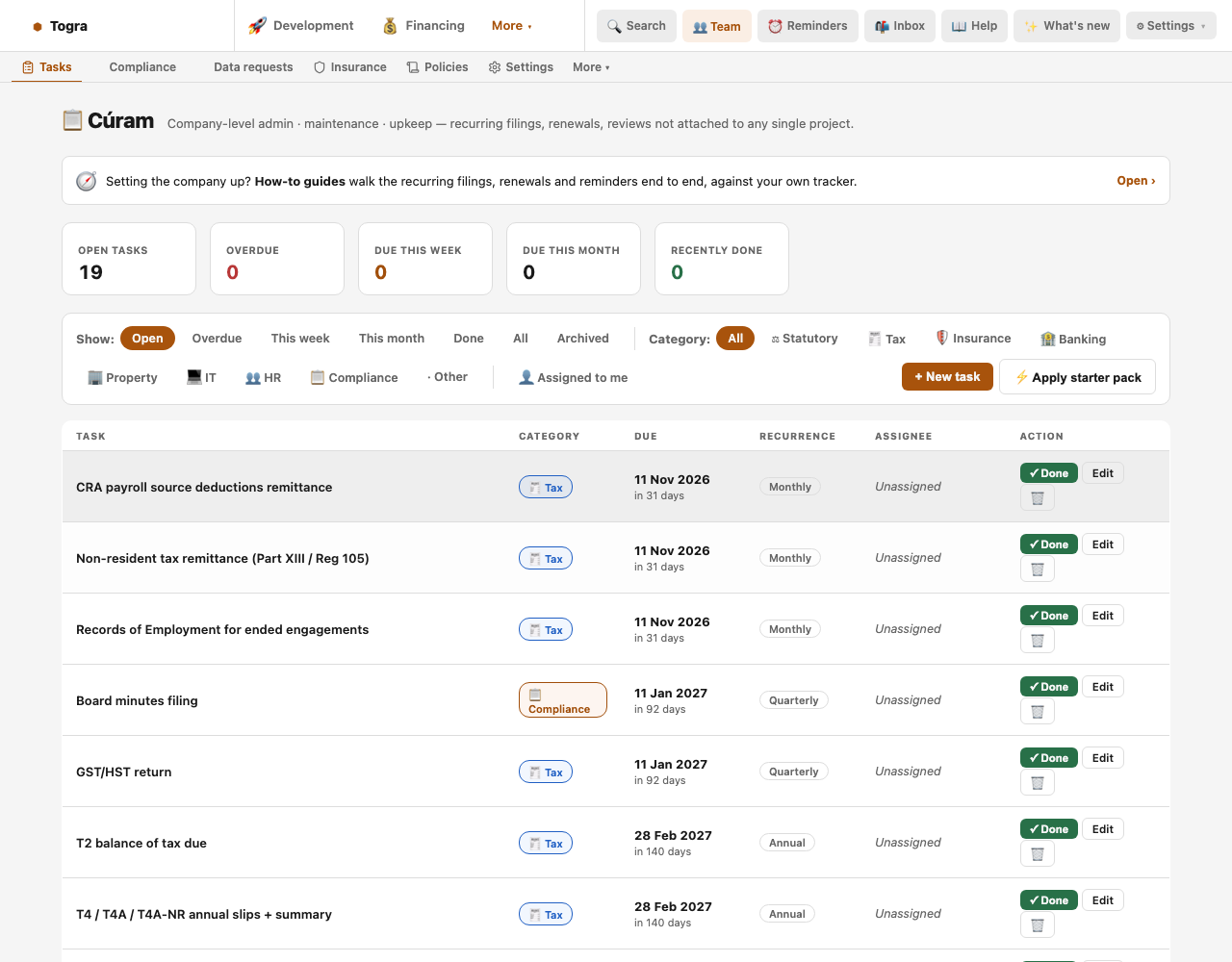
Task: Open the Financing section
Action: (423, 26)
